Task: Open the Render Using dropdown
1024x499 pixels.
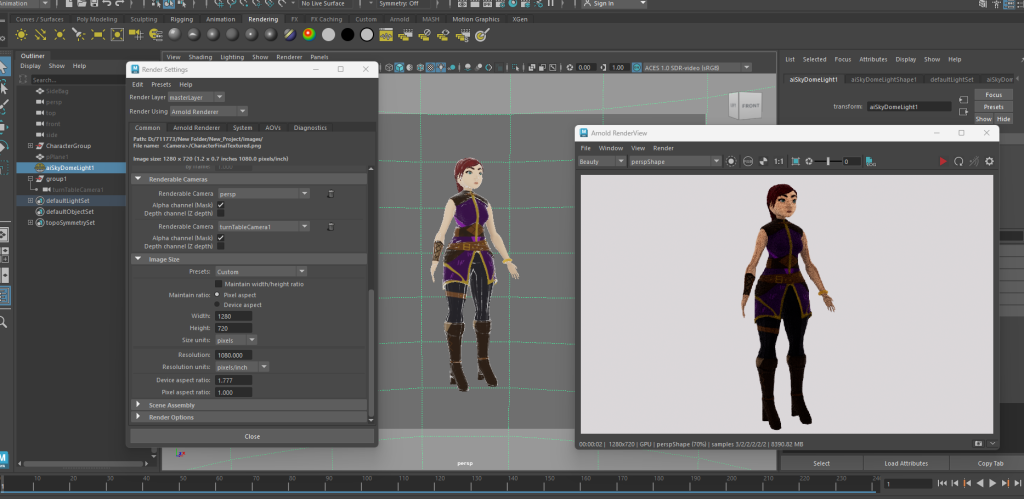Action: pyautogui.click(x=209, y=111)
